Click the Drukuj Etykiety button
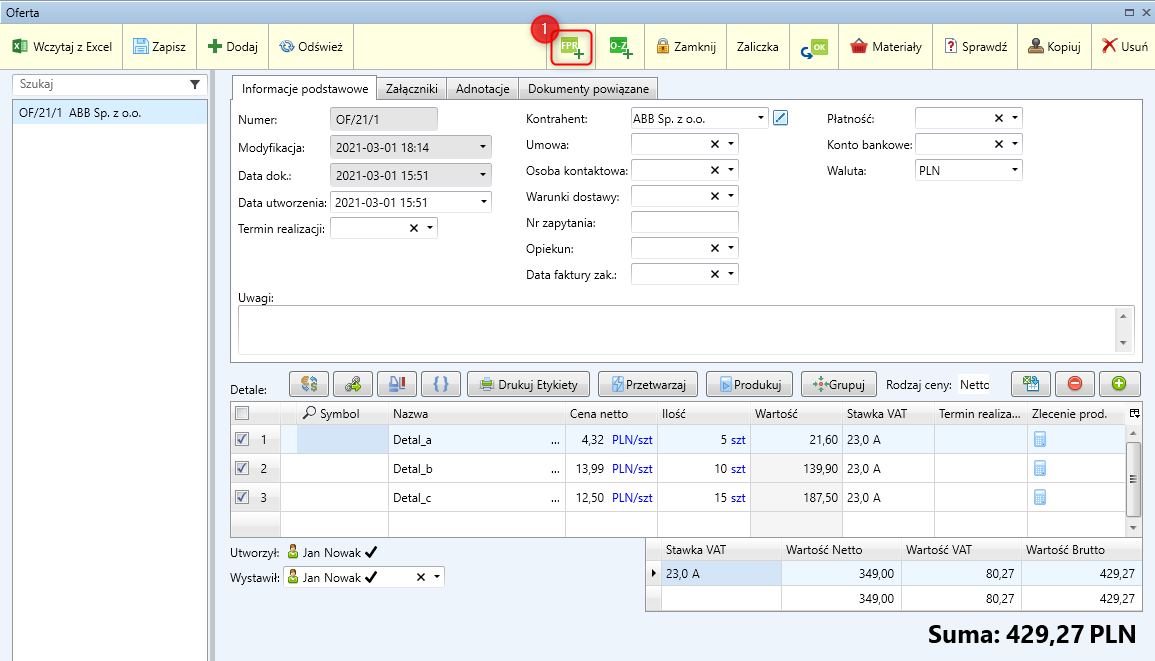1155x661 pixels. pos(528,383)
